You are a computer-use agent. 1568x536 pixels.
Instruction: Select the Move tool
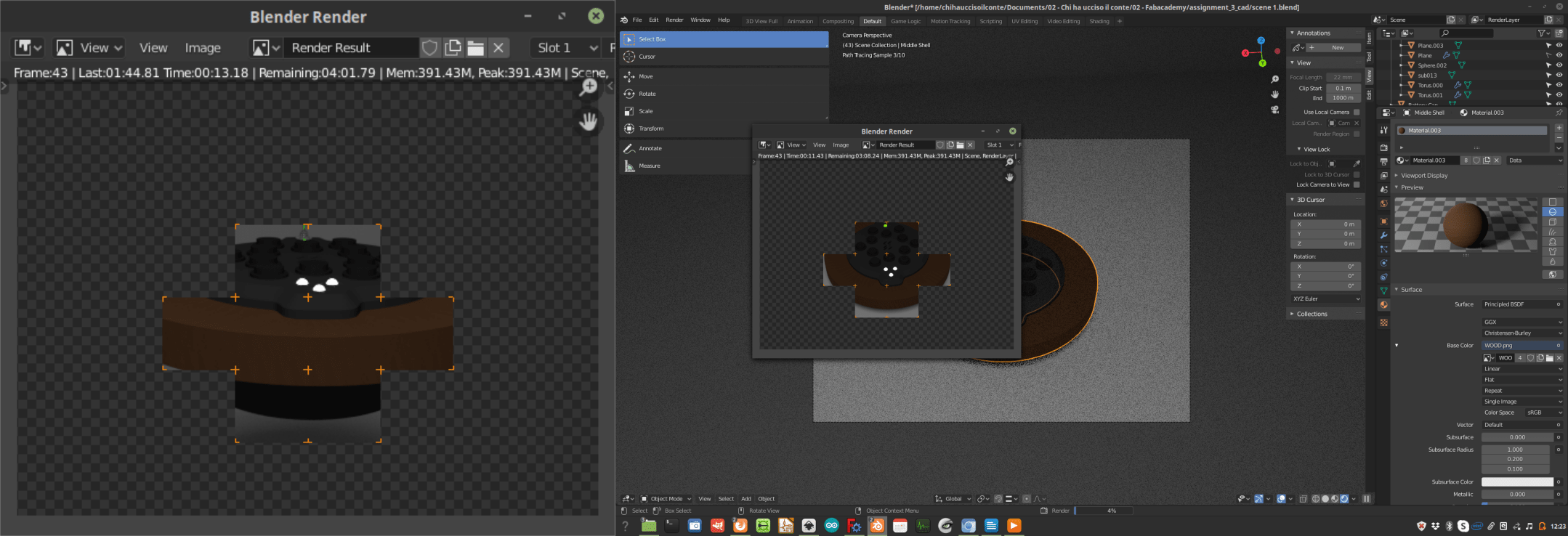724,76
